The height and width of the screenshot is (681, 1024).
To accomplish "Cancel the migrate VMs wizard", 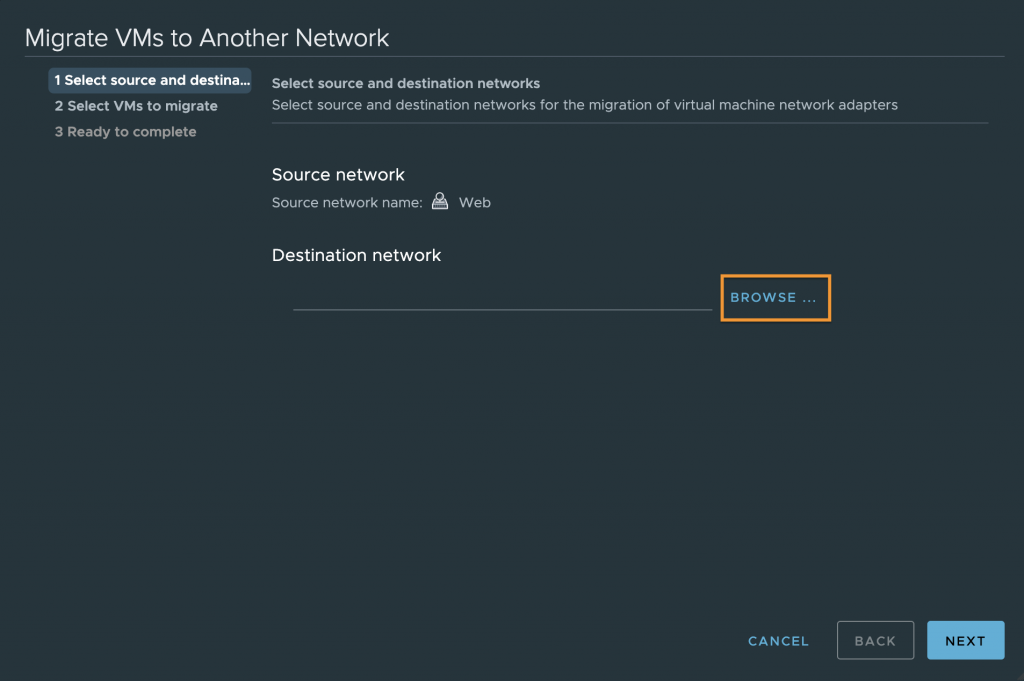I will pyautogui.click(x=778, y=641).
